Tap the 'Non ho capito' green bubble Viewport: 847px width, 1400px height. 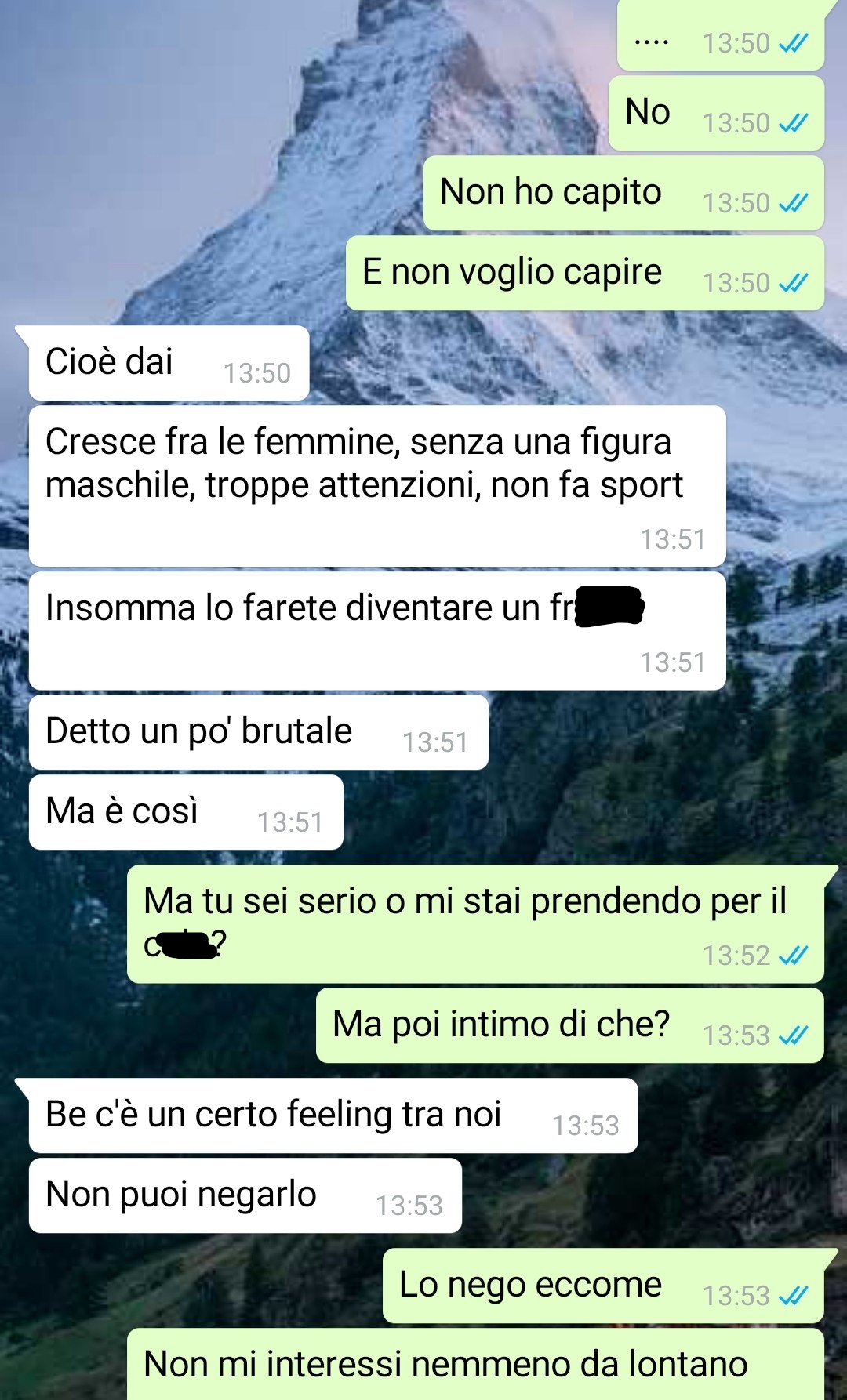[x=624, y=193]
